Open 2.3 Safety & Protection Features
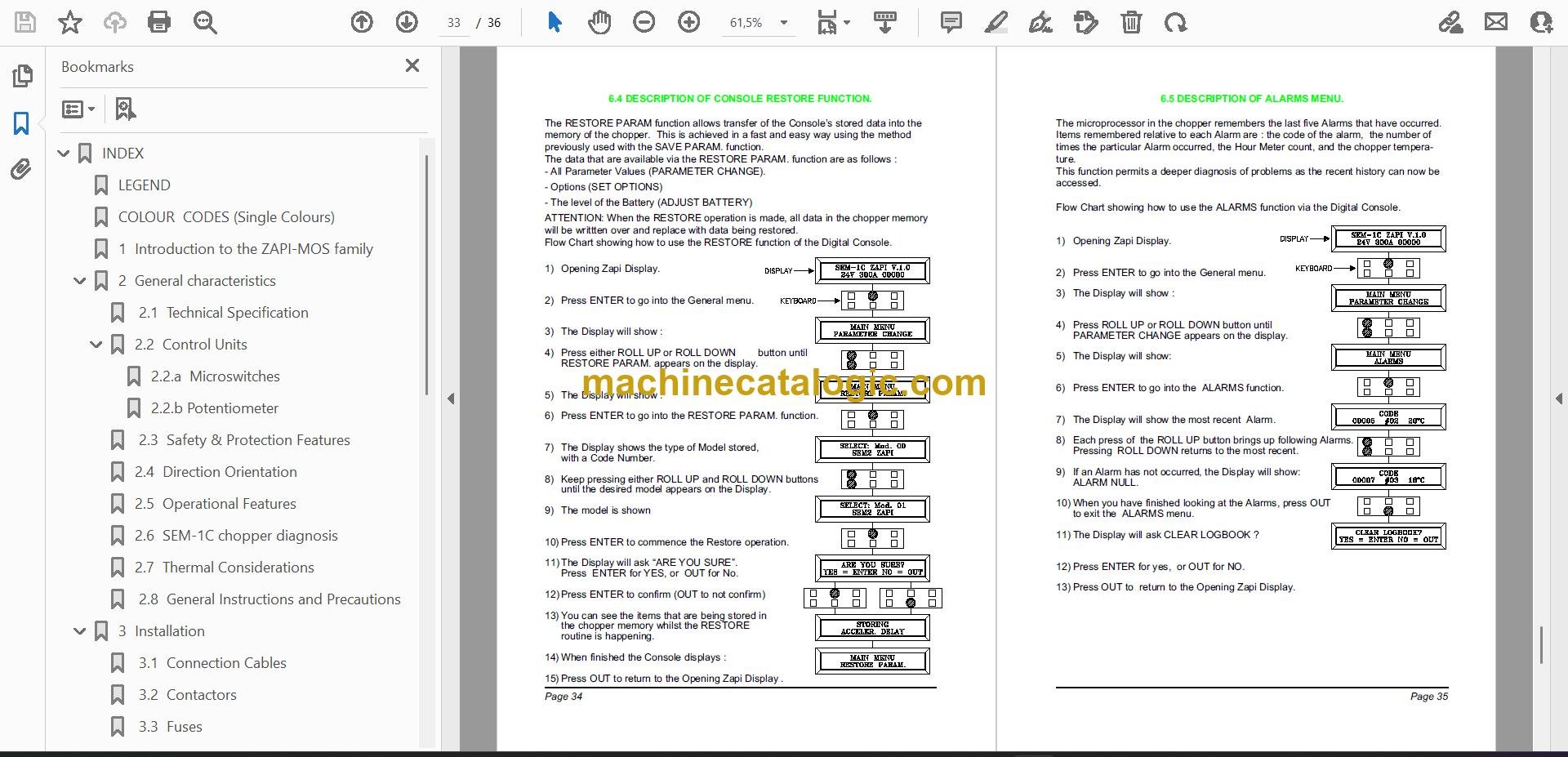Screen dimensions: 1568x757 [243, 440]
